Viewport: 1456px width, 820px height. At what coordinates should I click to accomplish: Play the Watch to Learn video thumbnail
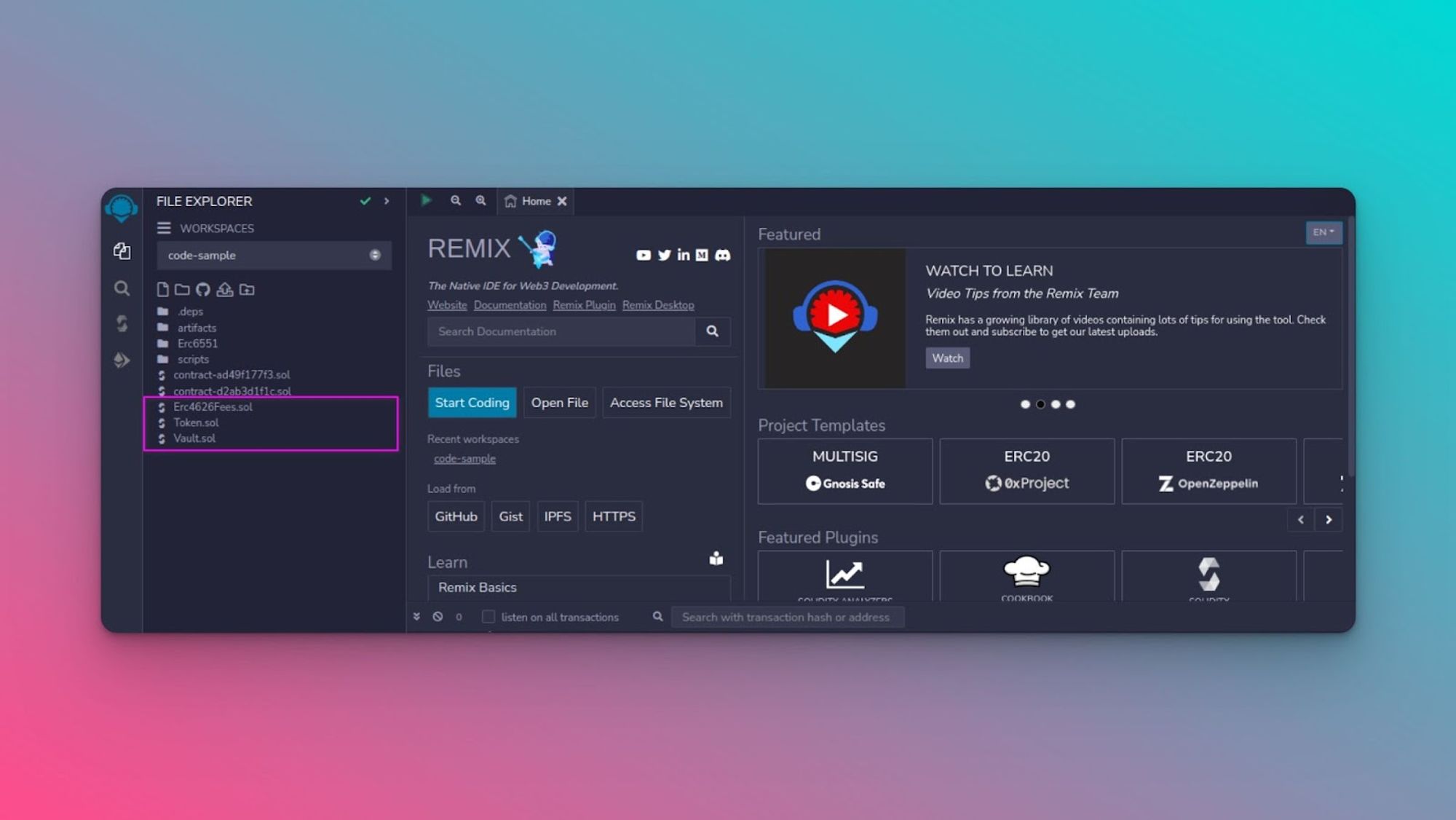tap(835, 317)
